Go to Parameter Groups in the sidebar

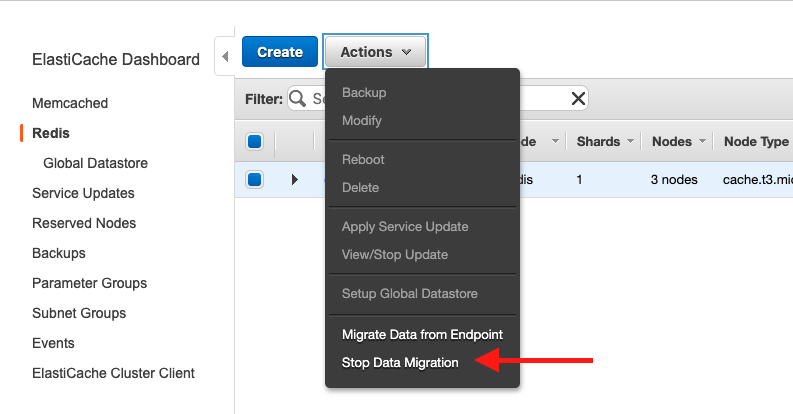(90, 283)
